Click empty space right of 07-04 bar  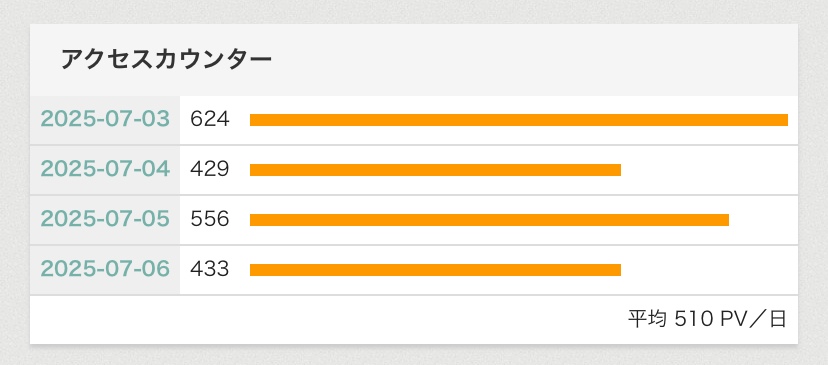[708, 170]
